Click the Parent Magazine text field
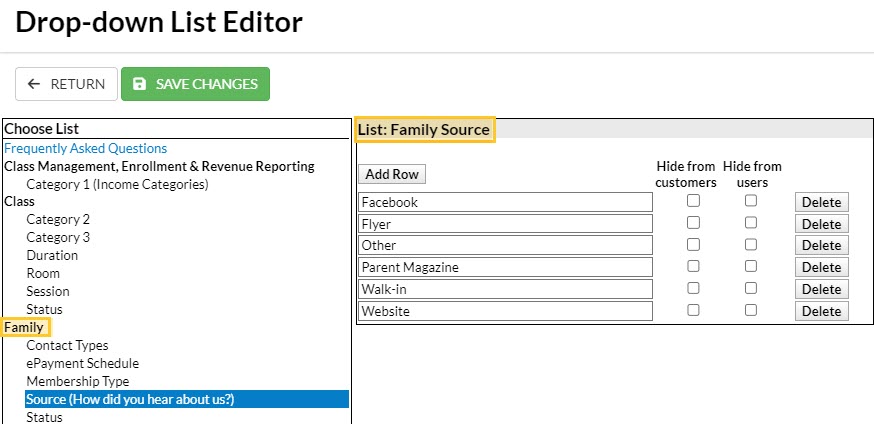Viewport: 874px width, 424px height. point(505,267)
